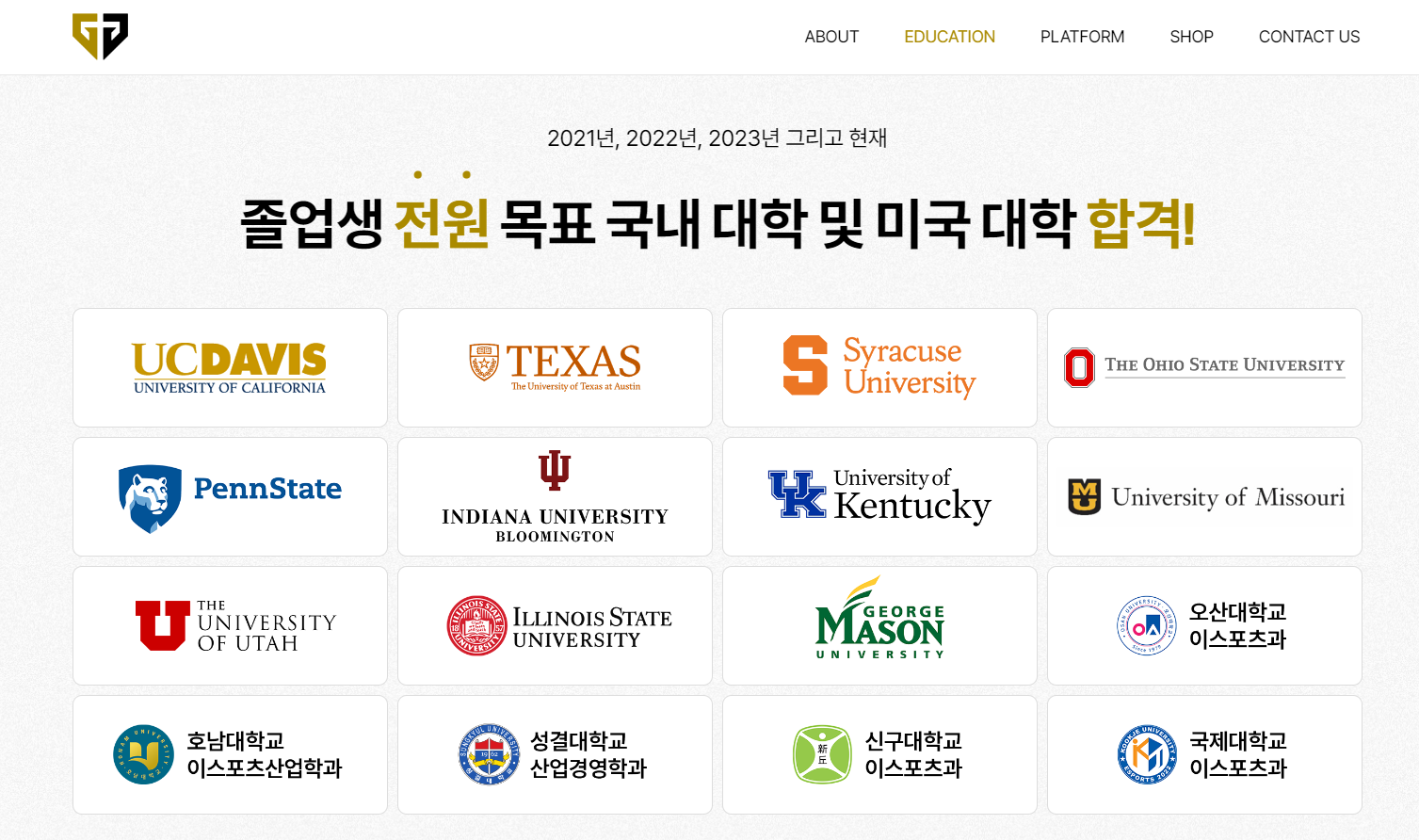Image resolution: width=1419 pixels, height=840 pixels.
Task: Click the Syracuse University text
Action: point(910,366)
